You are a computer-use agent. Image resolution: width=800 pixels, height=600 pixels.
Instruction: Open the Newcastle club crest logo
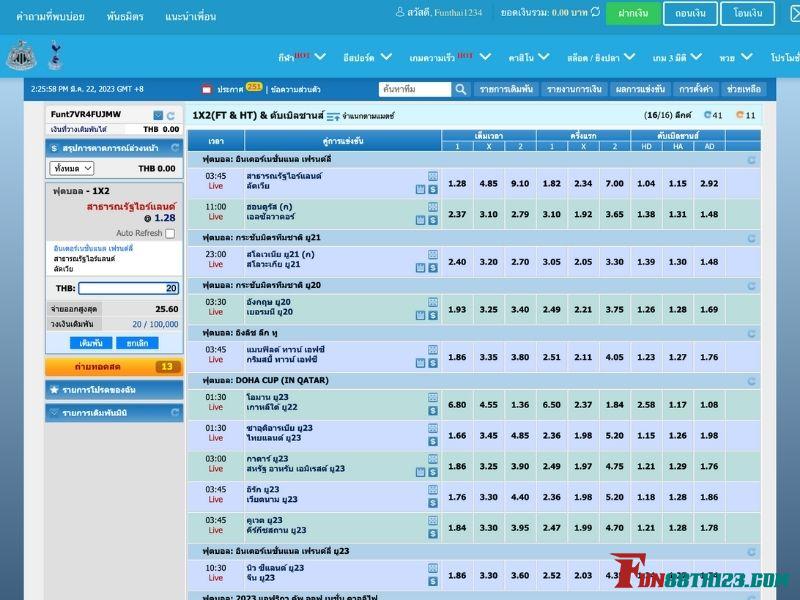(x=21, y=55)
